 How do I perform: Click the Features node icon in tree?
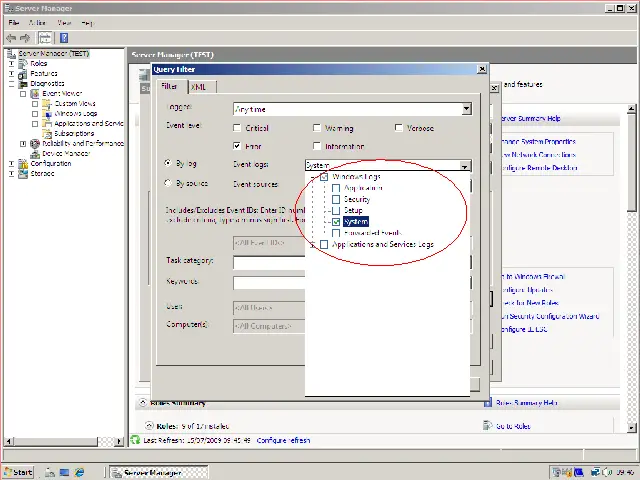[x=23, y=73]
